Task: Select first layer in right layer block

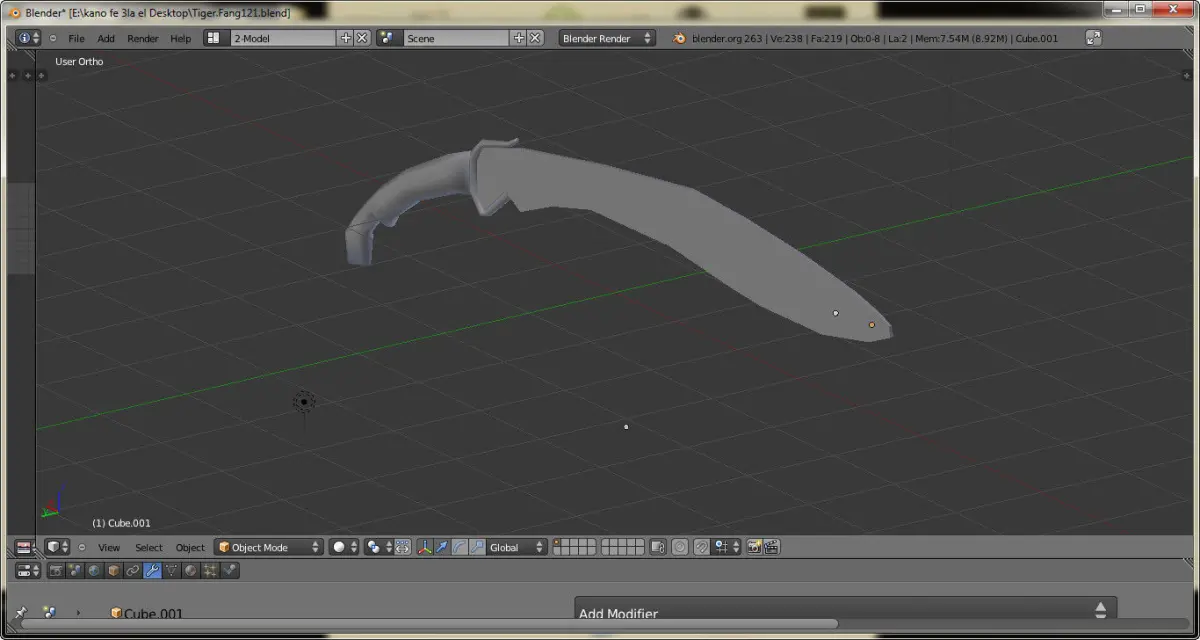Action: [606, 544]
